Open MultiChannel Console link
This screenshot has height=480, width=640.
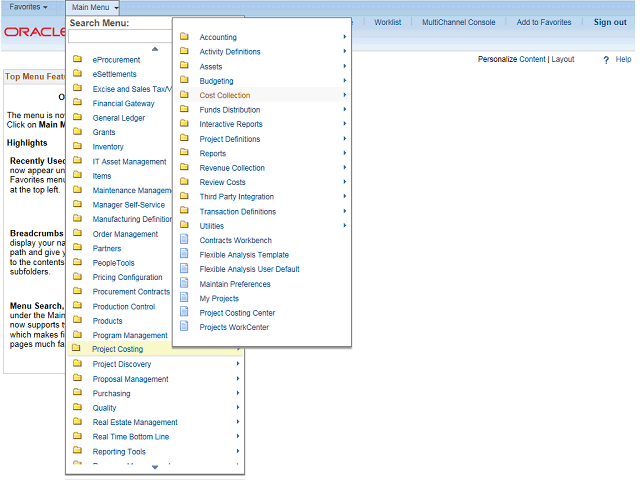pos(458,22)
